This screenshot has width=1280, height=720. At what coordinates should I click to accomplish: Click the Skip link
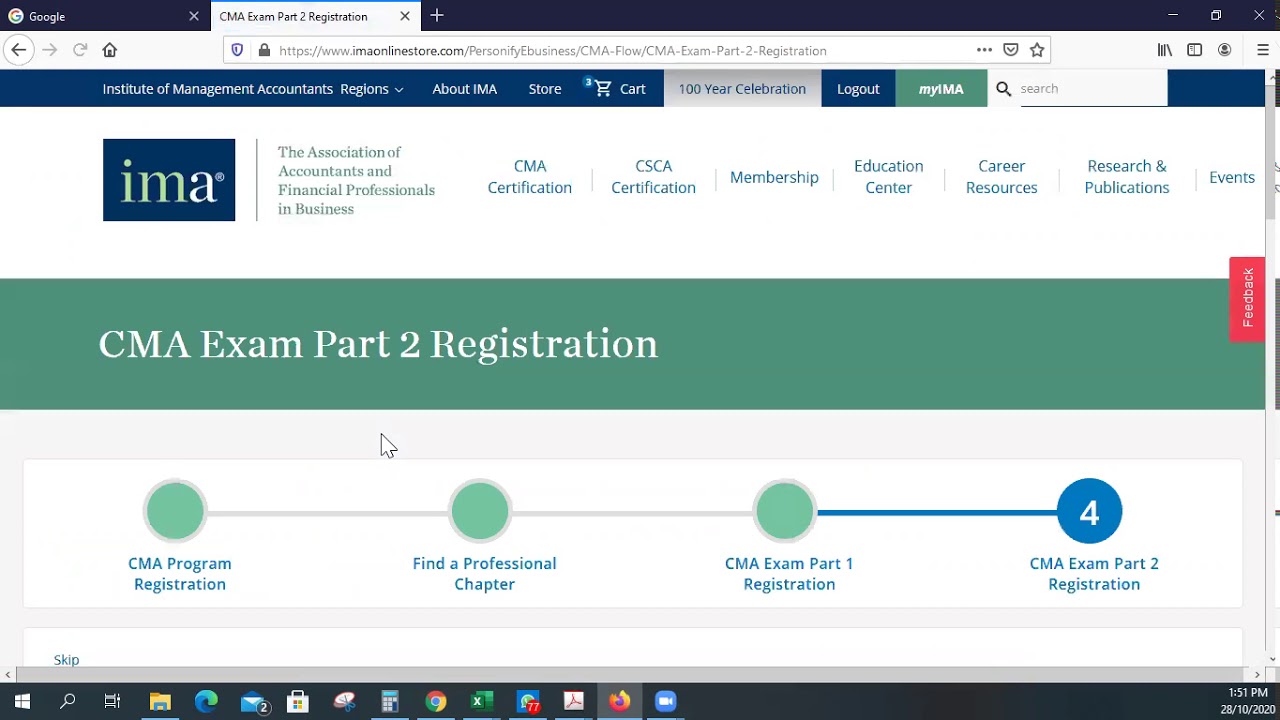(x=66, y=659)
